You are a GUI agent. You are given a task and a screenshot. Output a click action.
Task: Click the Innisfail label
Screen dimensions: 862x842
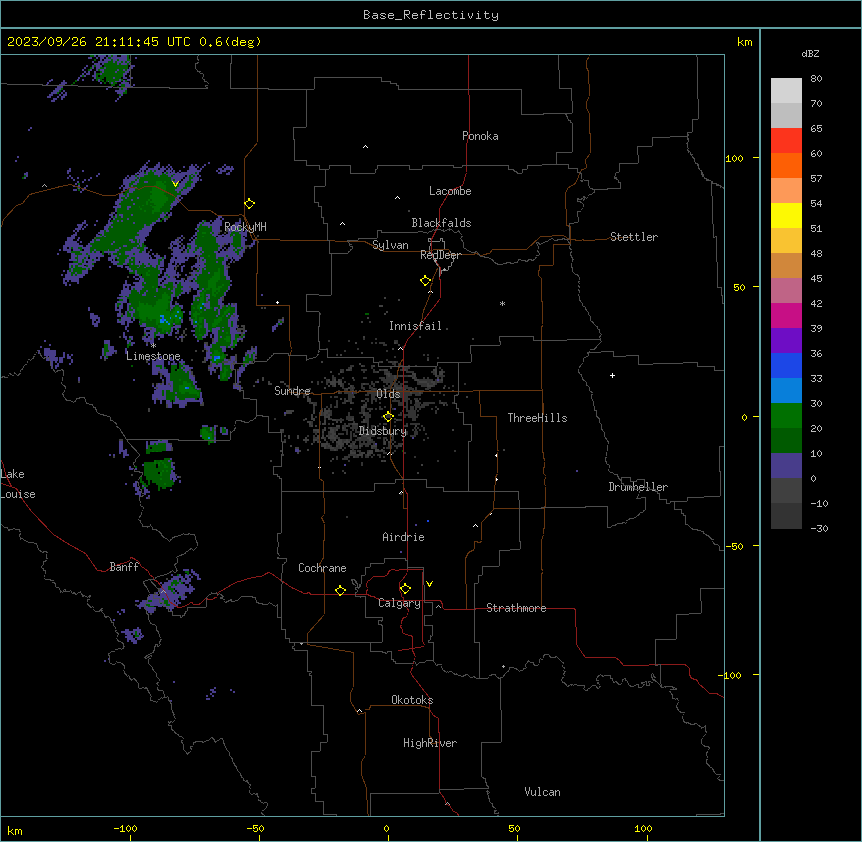(415, 326)
